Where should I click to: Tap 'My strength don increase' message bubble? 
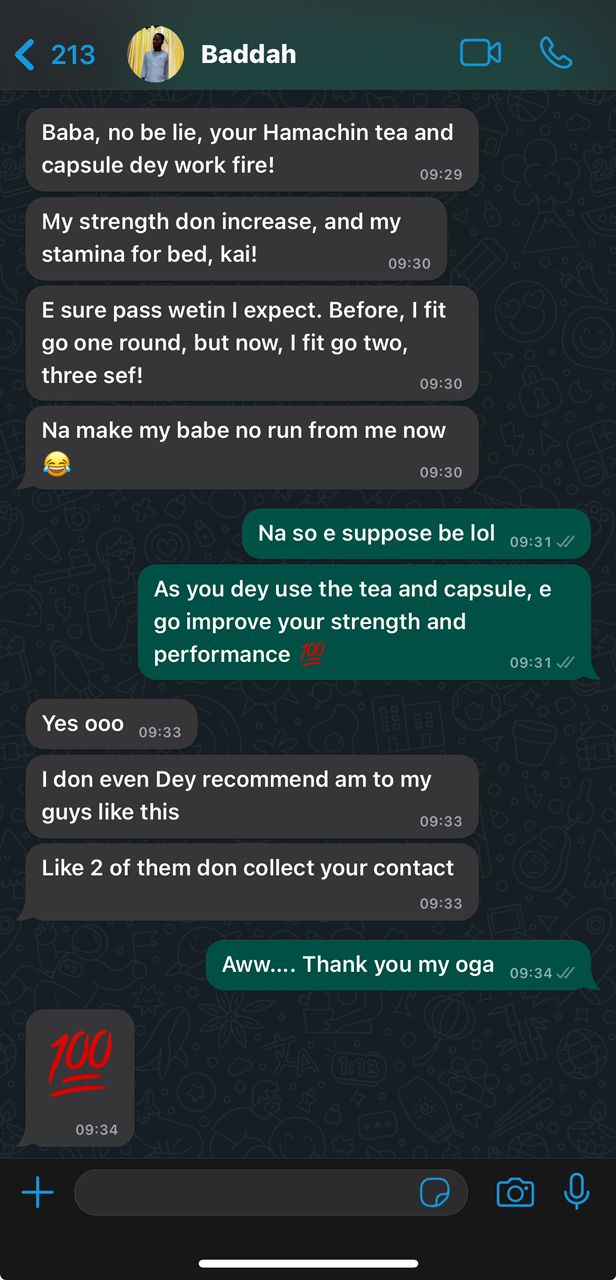click(x=235, y=239)
